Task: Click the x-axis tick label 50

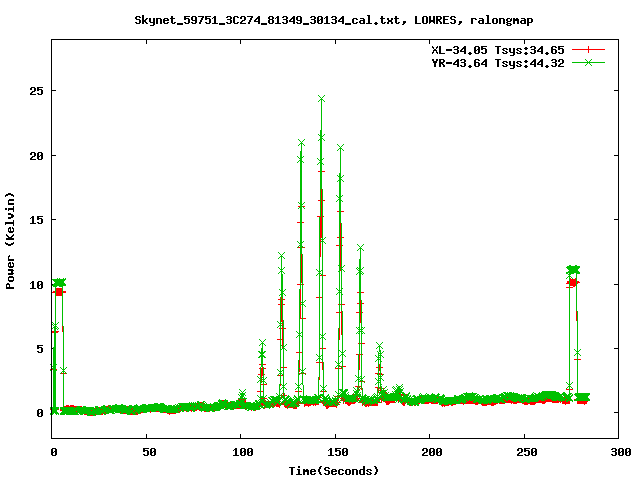Action: point(149,452)
